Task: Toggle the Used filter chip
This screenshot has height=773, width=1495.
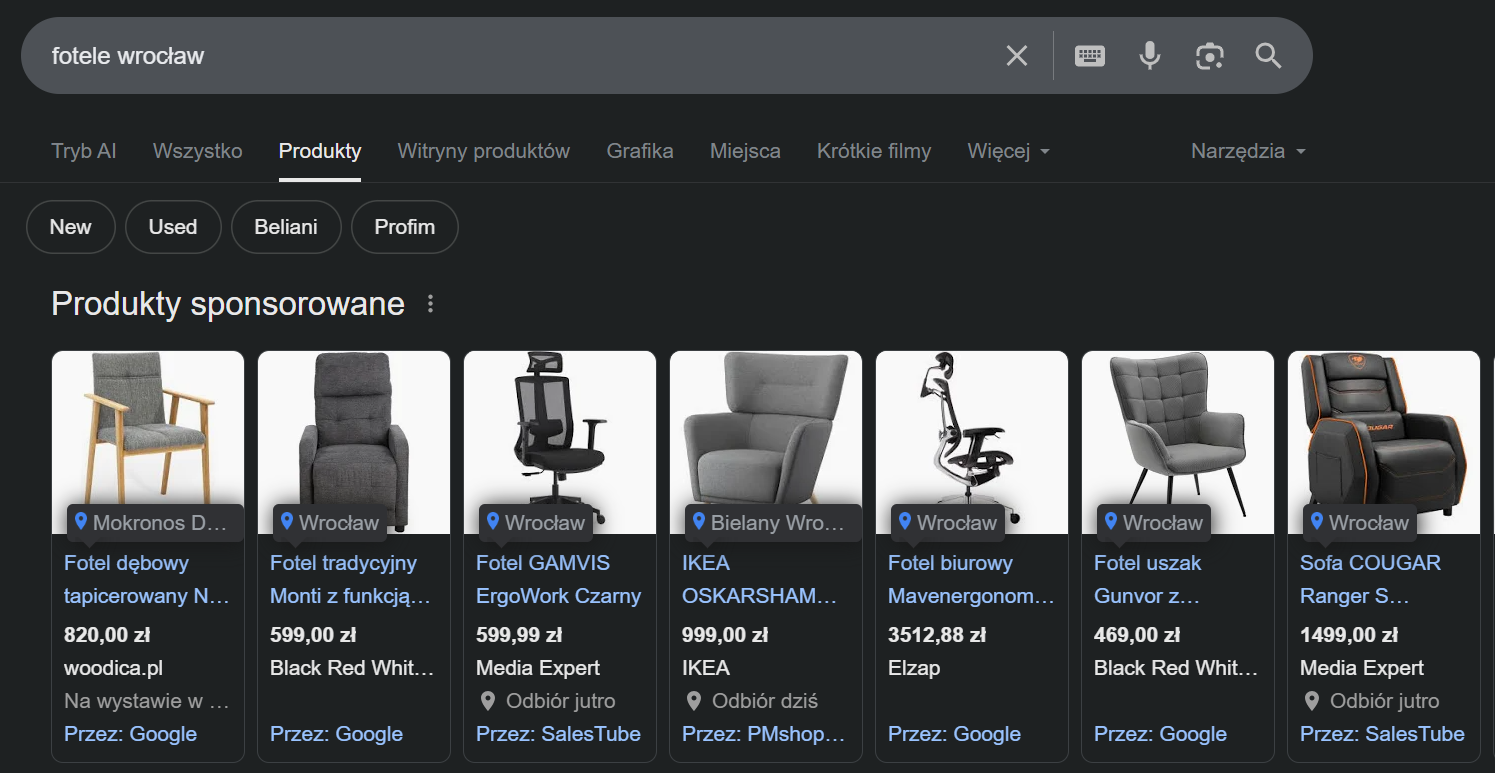Action: (x=173, y=227)
